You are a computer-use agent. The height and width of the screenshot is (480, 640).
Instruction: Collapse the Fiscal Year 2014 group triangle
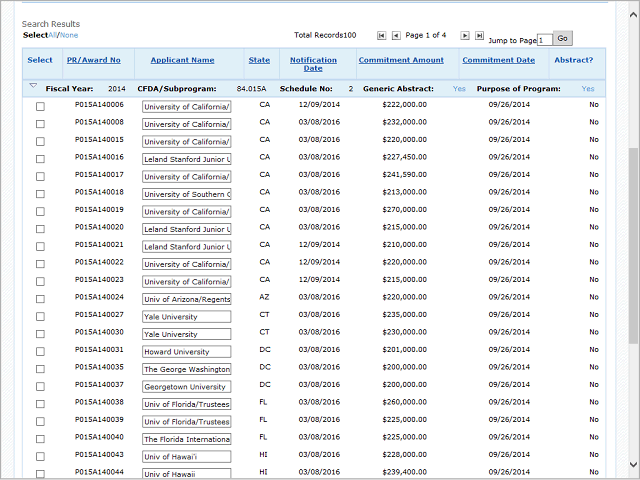[33, 87]
